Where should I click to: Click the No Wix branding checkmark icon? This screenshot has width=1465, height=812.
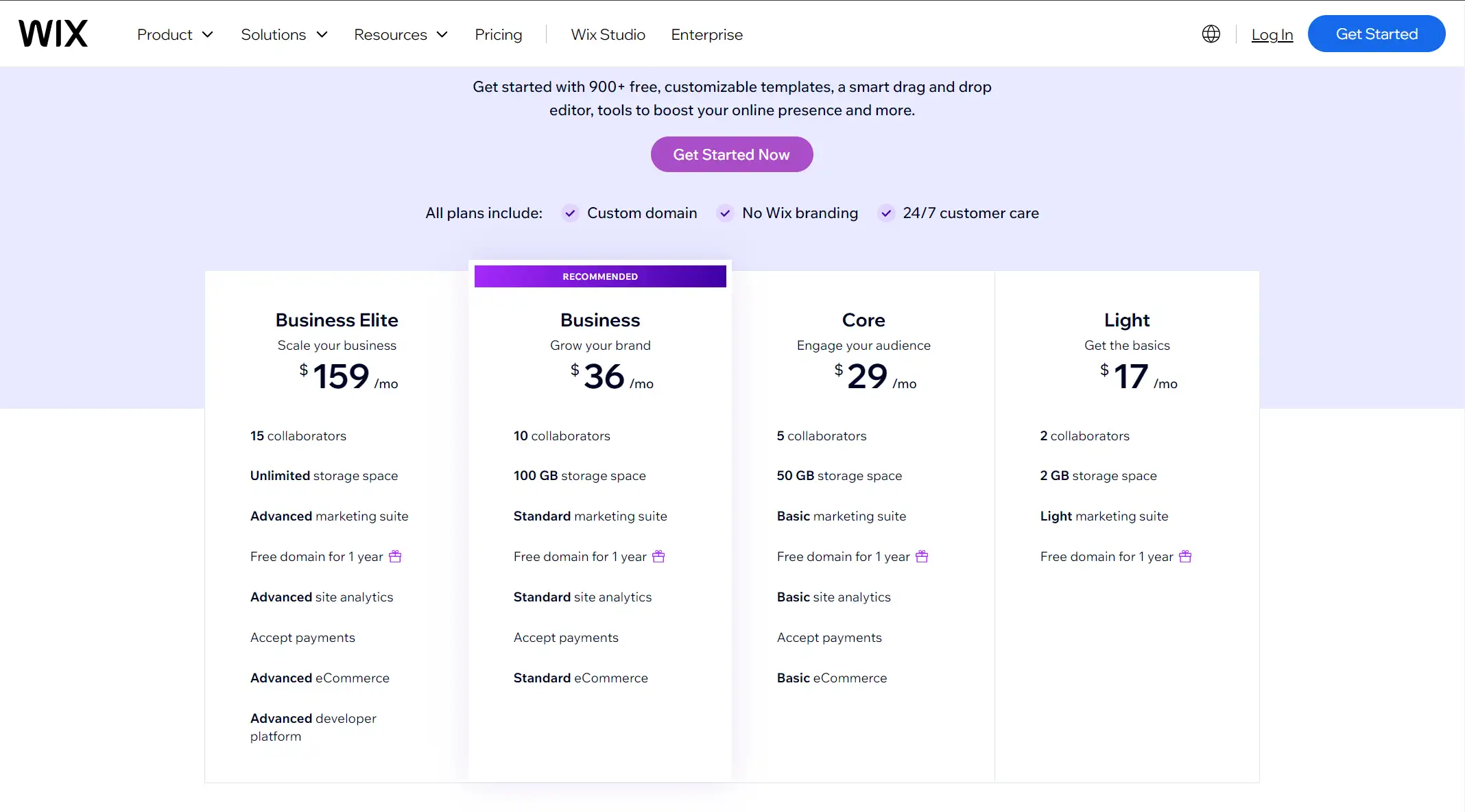tap(725, 213)
